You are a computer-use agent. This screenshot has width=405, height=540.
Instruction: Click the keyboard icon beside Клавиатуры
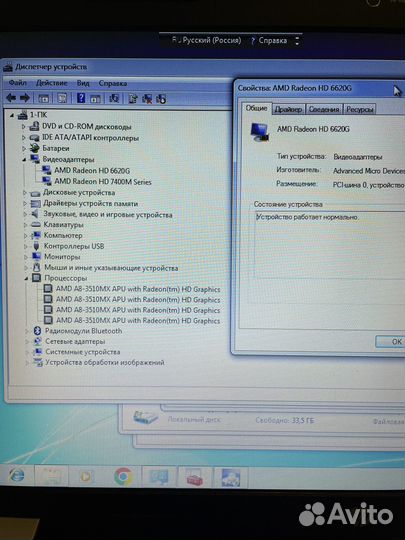tap(36, 225)
